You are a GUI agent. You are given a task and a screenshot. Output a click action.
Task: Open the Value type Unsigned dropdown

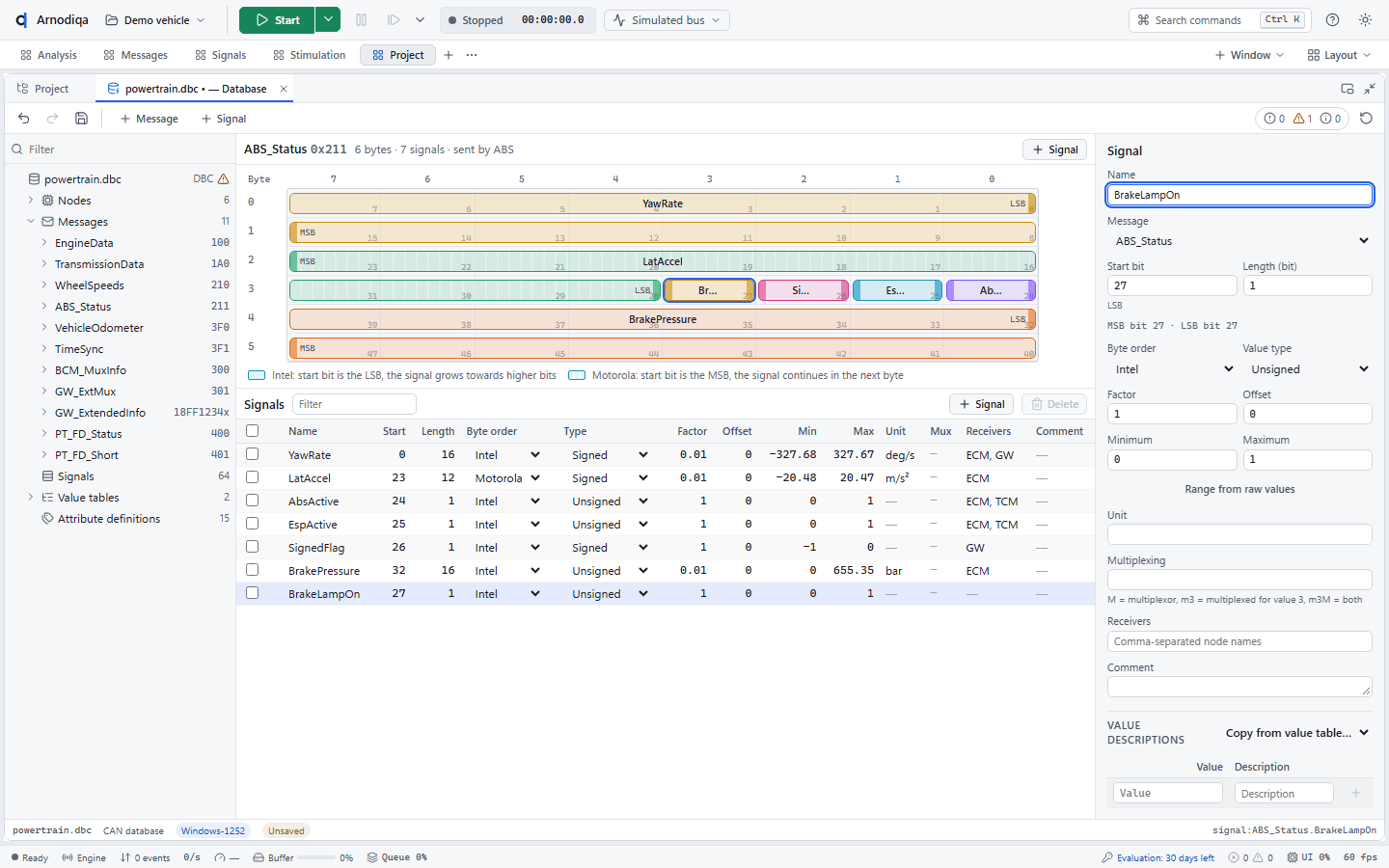[1307, 369]
